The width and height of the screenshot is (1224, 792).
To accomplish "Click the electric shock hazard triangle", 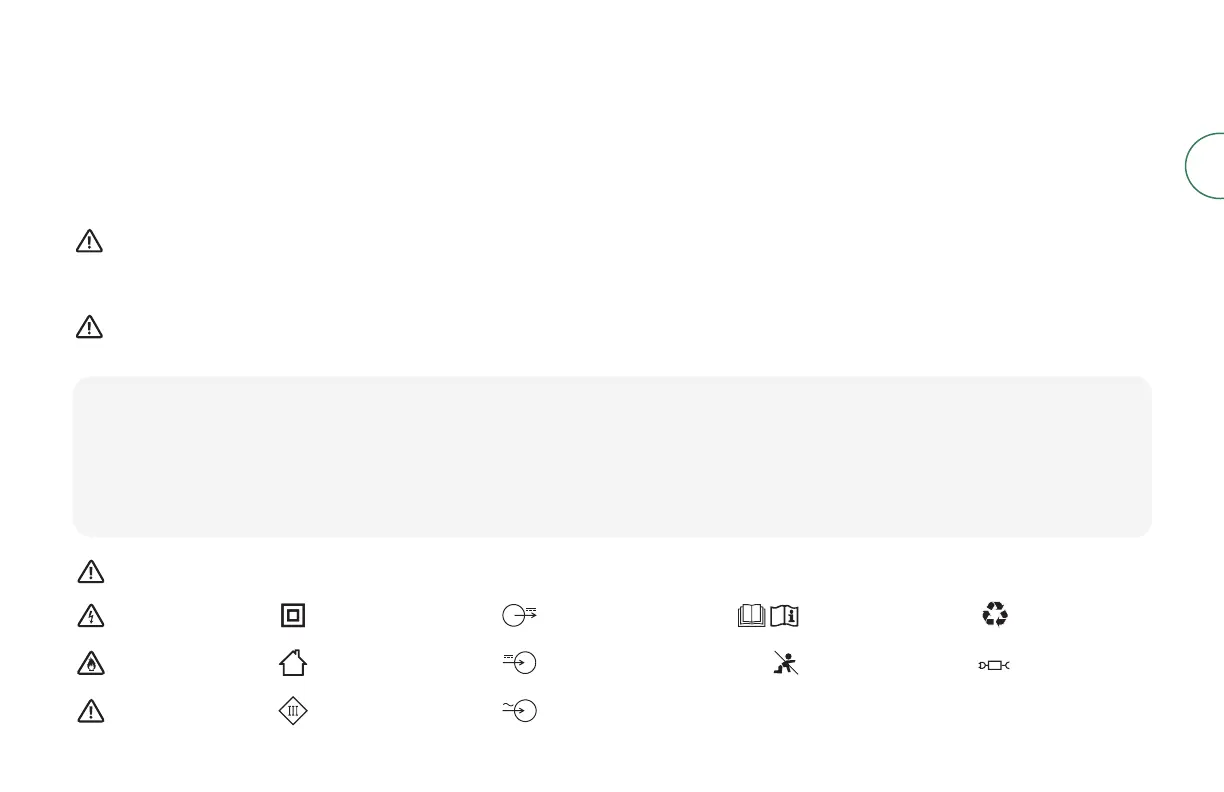I will (90, 616).
